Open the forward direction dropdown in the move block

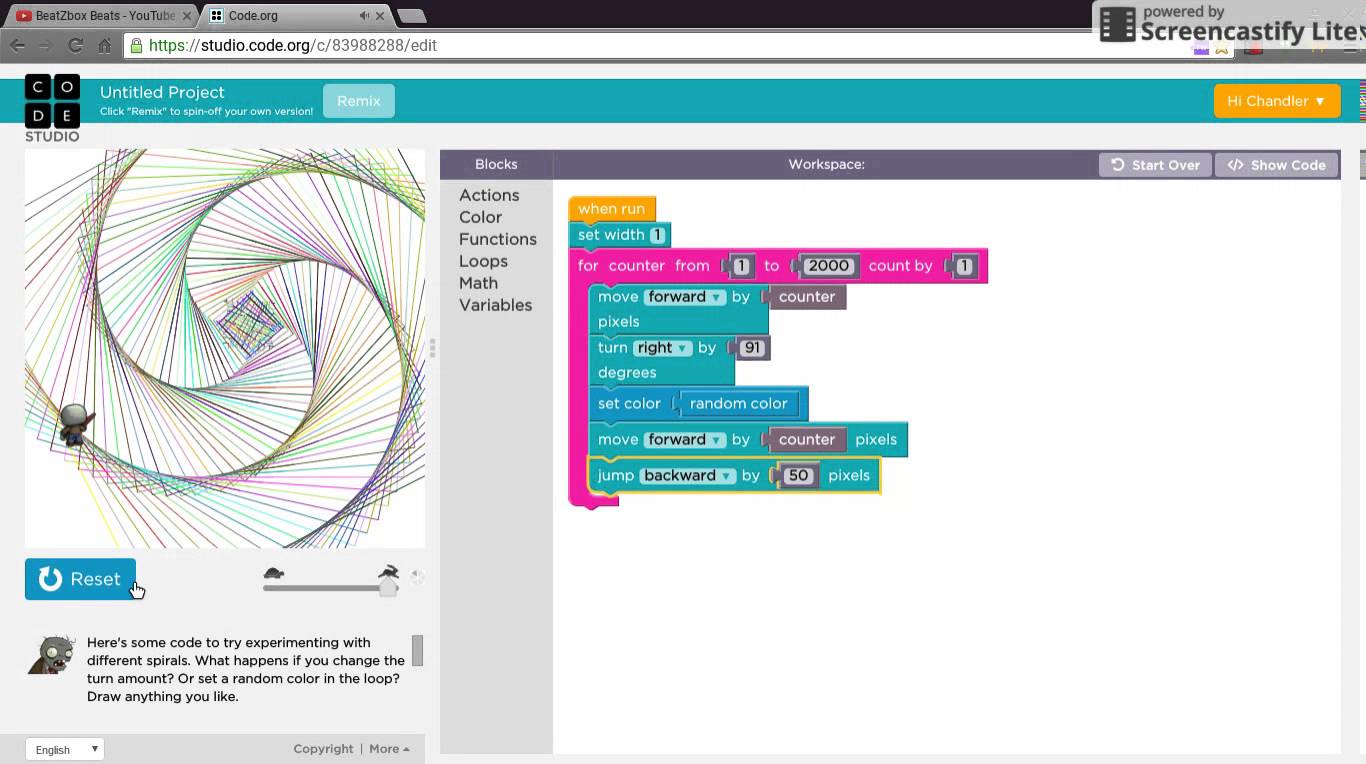[x=719, y=297]
